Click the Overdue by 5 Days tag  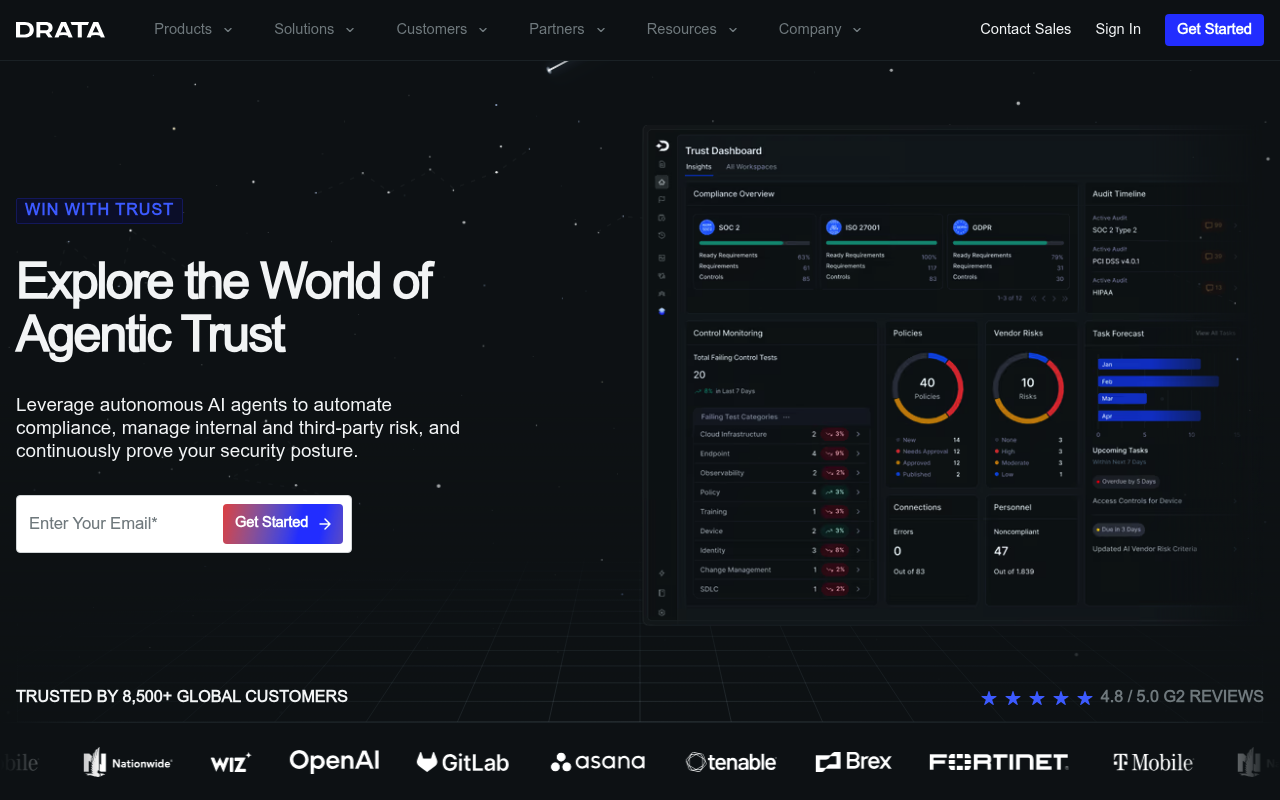(x=1126, y=482)
